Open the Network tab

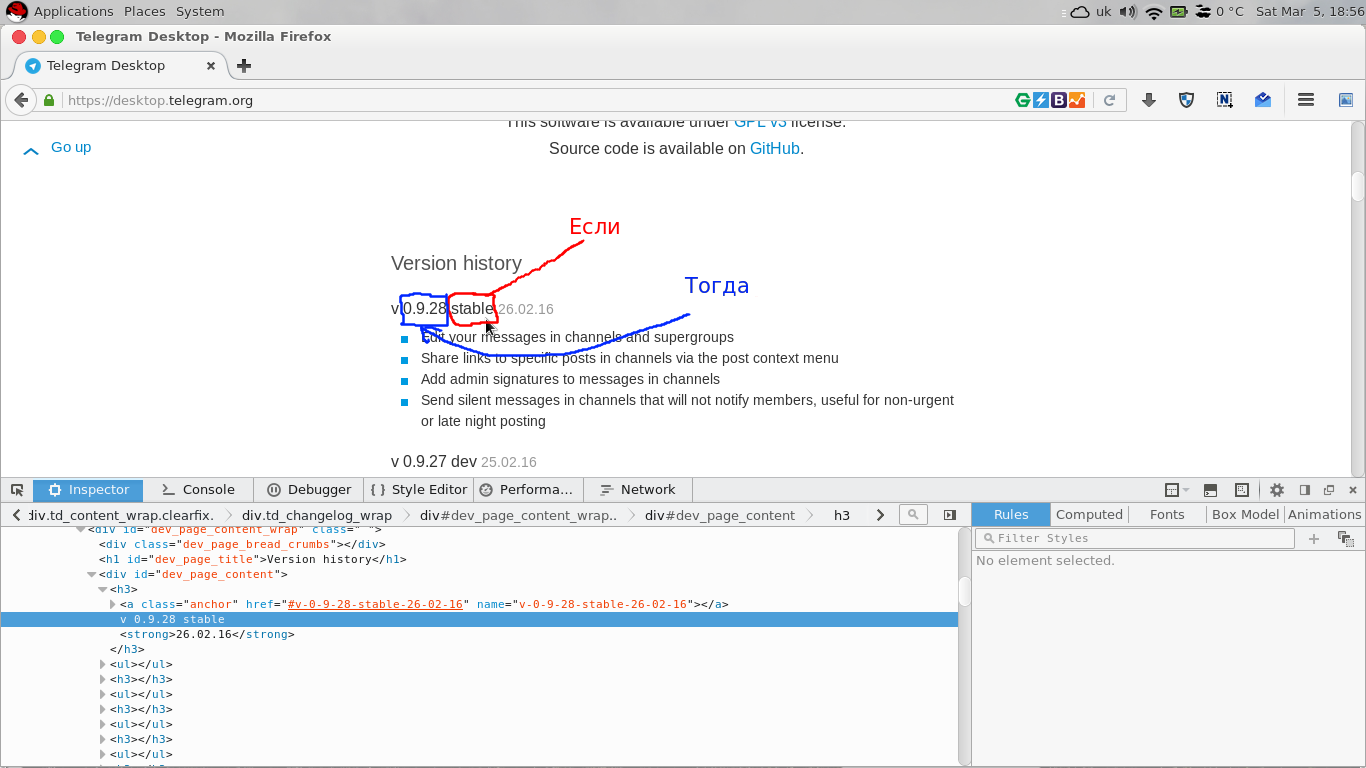click(637, 490)
